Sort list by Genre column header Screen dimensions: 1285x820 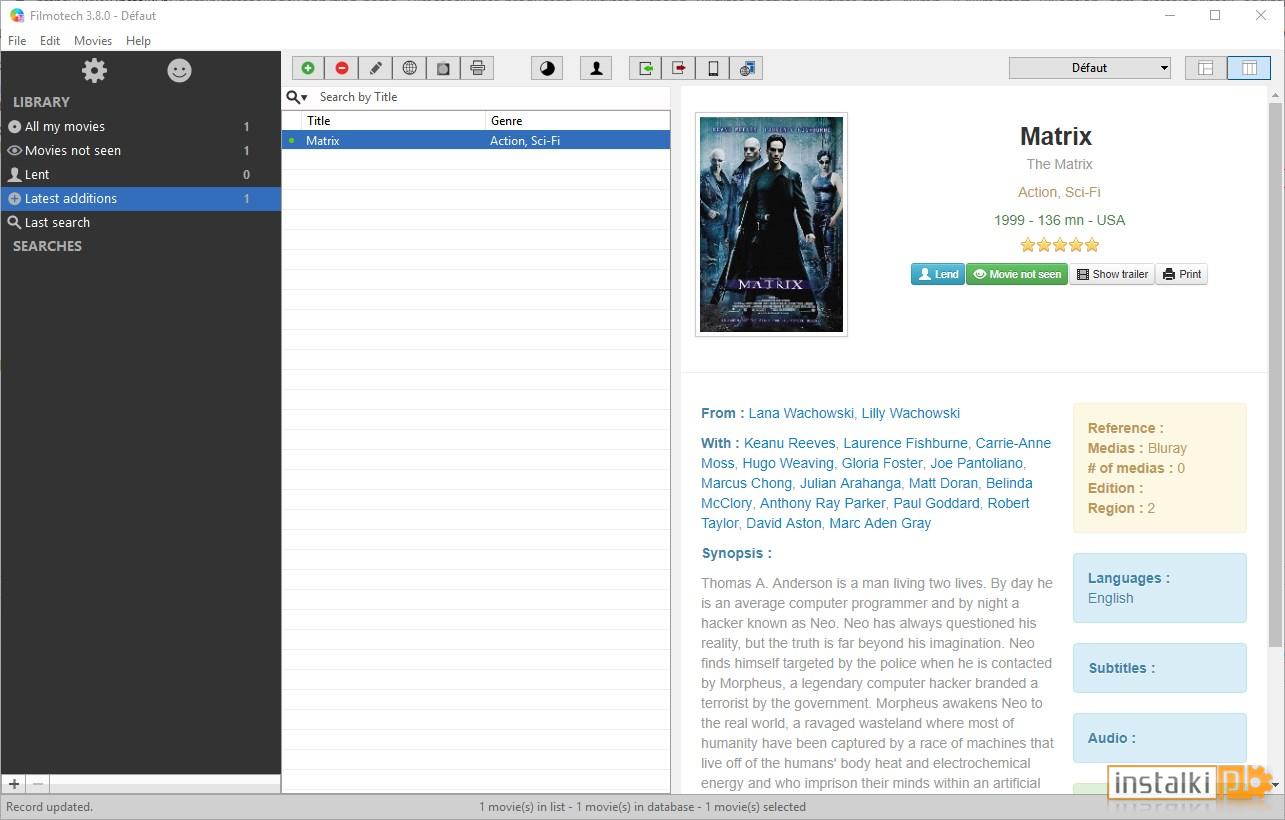578,120
